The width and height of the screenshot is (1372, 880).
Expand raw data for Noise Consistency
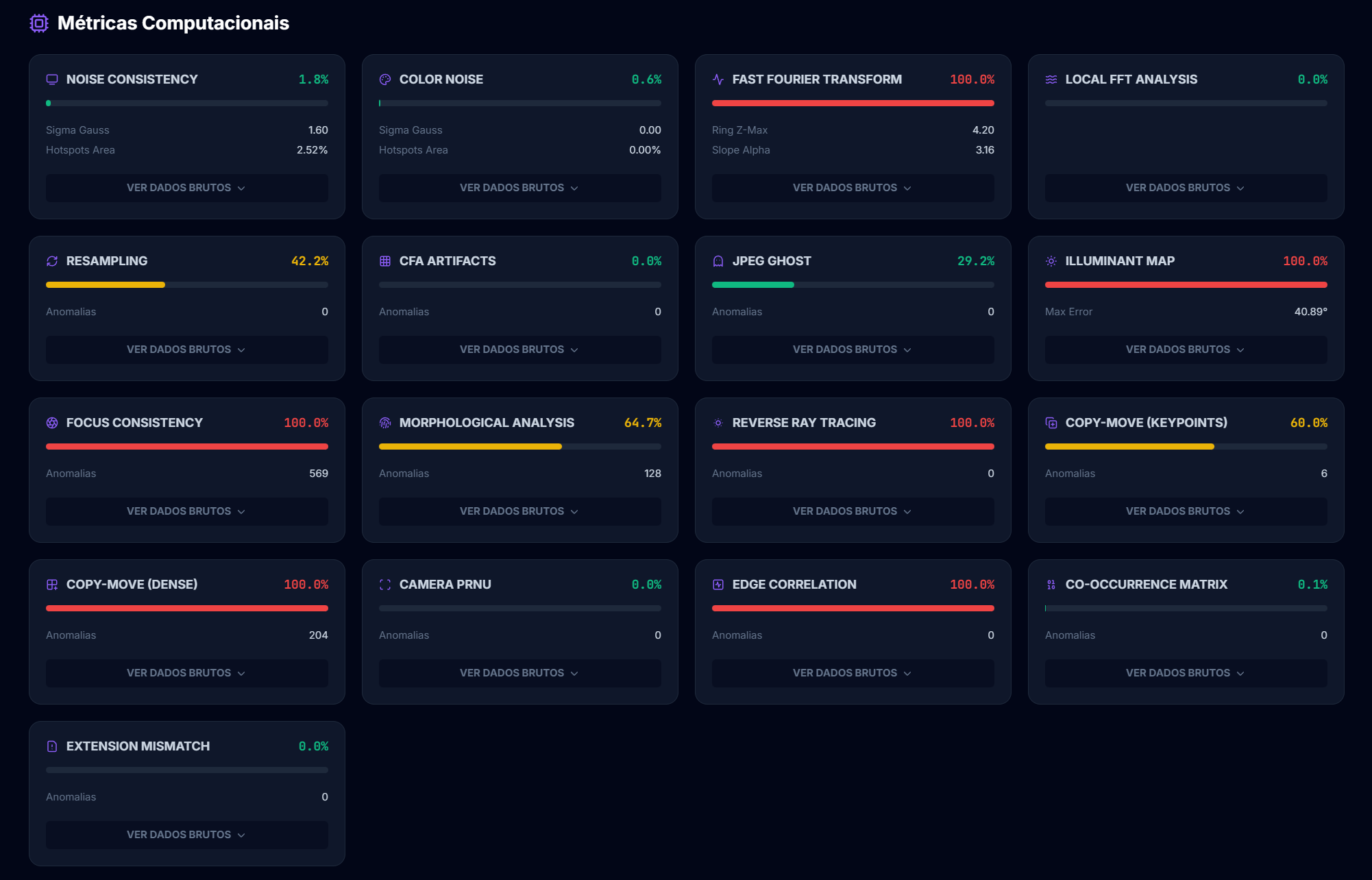click(186, 188)
